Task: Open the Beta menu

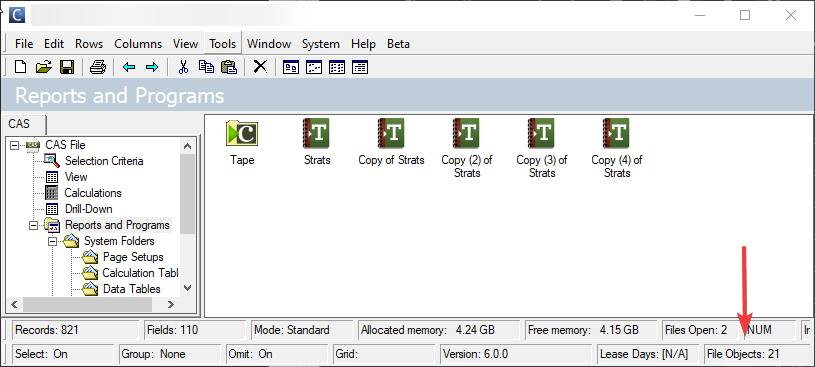Action: click(398, 44)
